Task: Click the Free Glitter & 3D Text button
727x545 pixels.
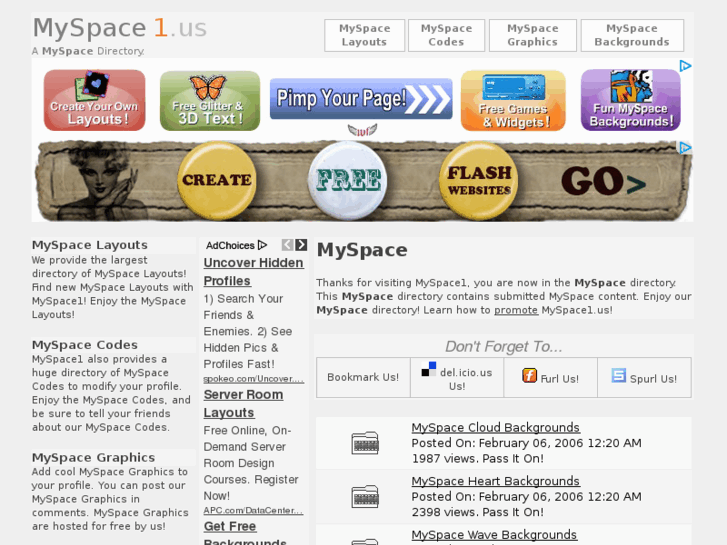Action: tap(210, 101)
